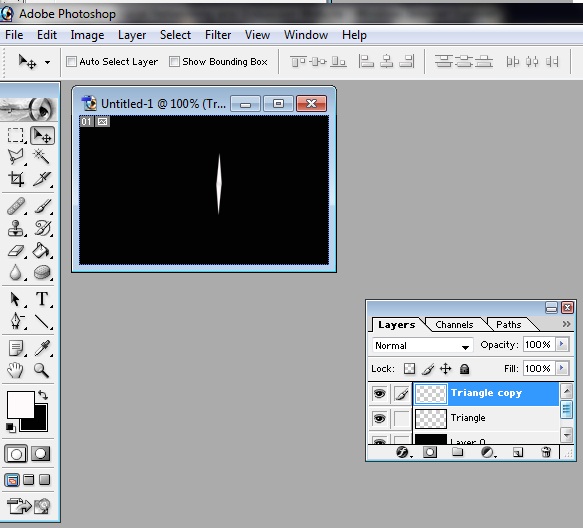Screen dimensions: 583x528
Task: Add a layer style in Layers panel
Action: pos(402,452)
